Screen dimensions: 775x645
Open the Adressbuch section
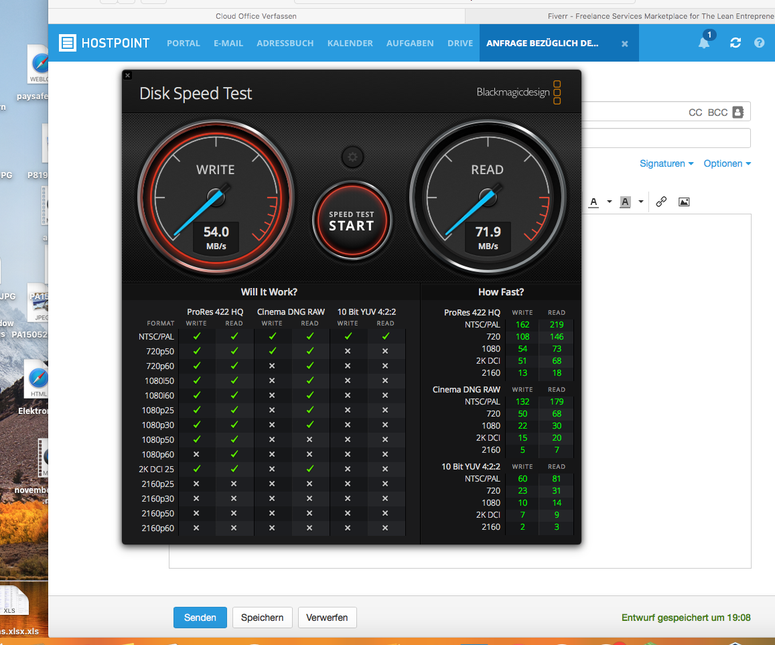pos(285,43)
